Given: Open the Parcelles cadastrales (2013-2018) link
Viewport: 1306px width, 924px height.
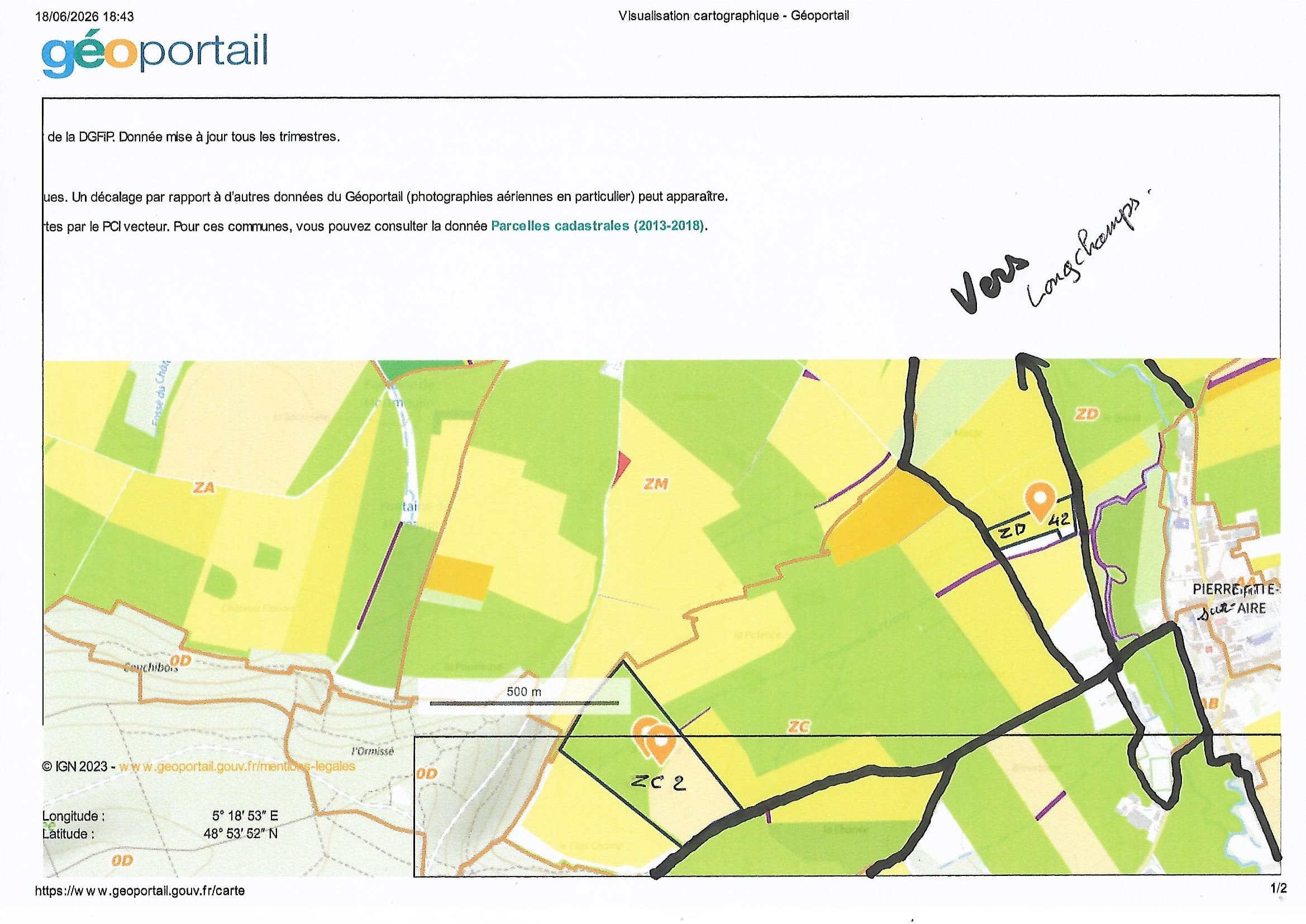Looking at the screenshot, I should [x=598, y=226].
